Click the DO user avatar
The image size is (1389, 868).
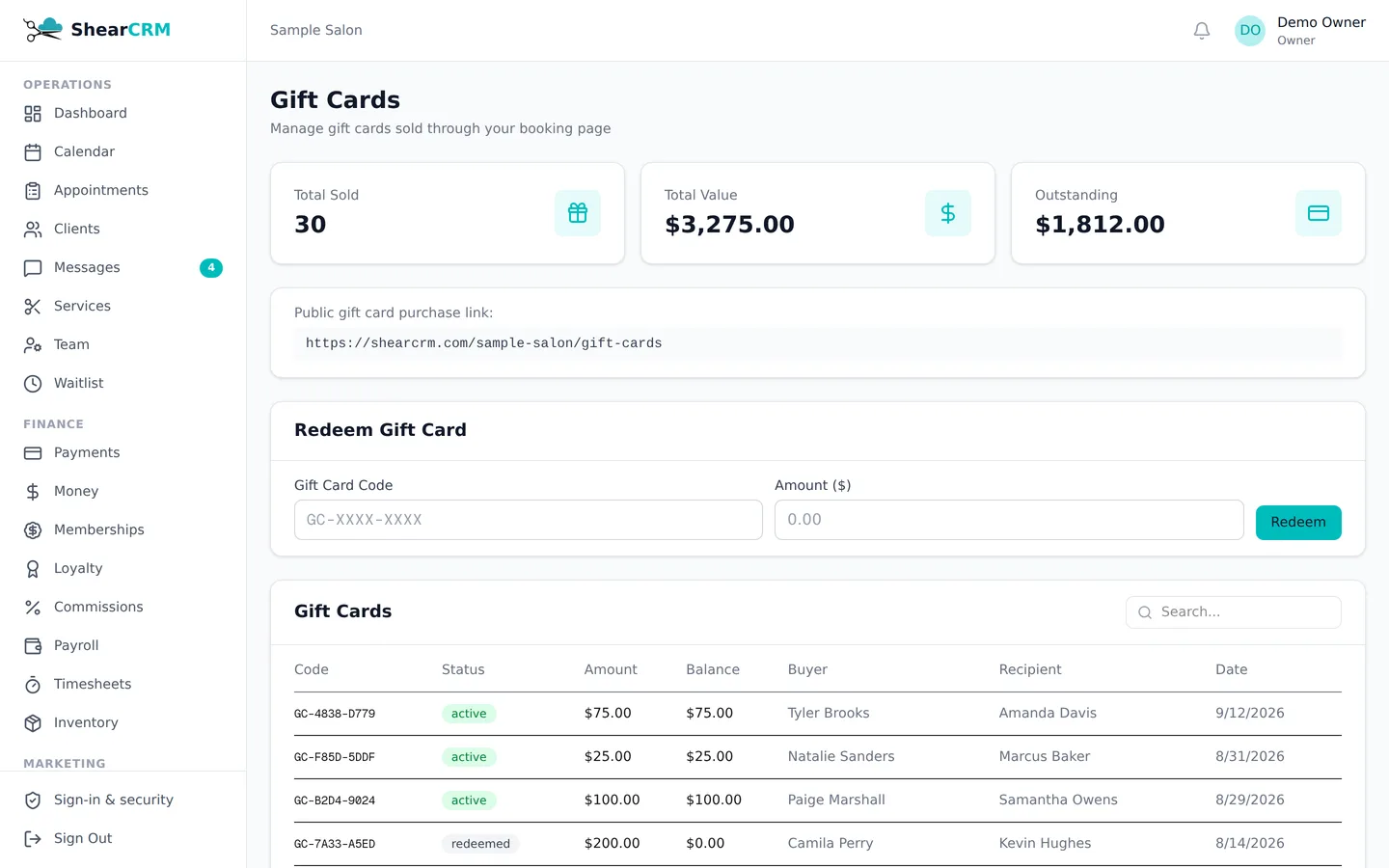[1250, 31]
